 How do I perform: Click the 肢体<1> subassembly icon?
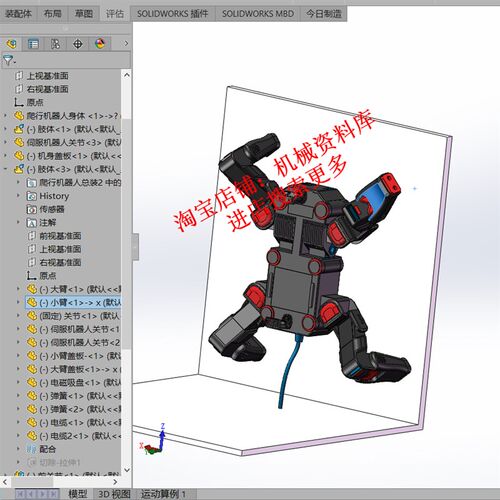point(19,129)
